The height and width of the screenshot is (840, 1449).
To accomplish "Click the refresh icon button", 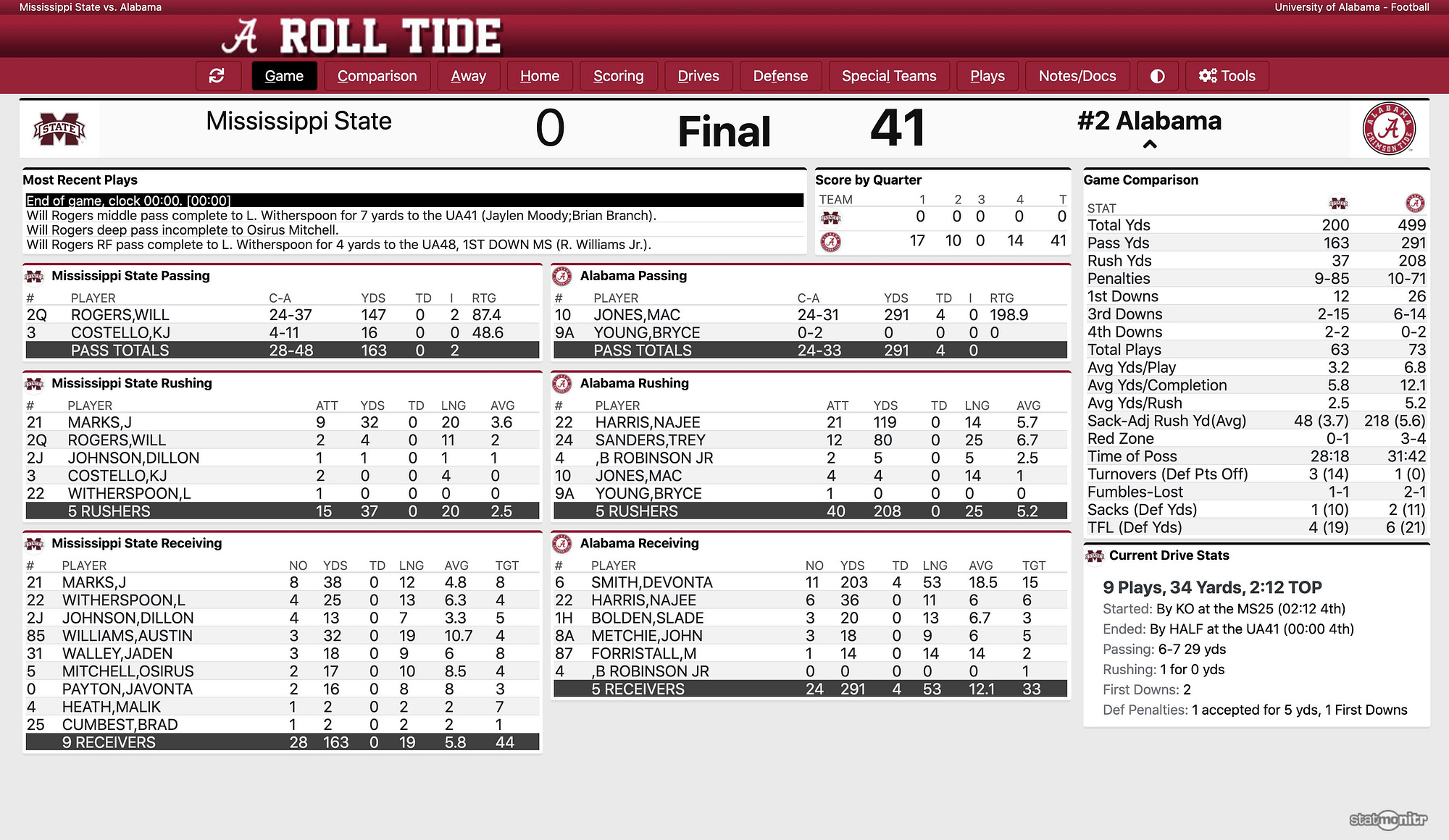I will 217,76.
